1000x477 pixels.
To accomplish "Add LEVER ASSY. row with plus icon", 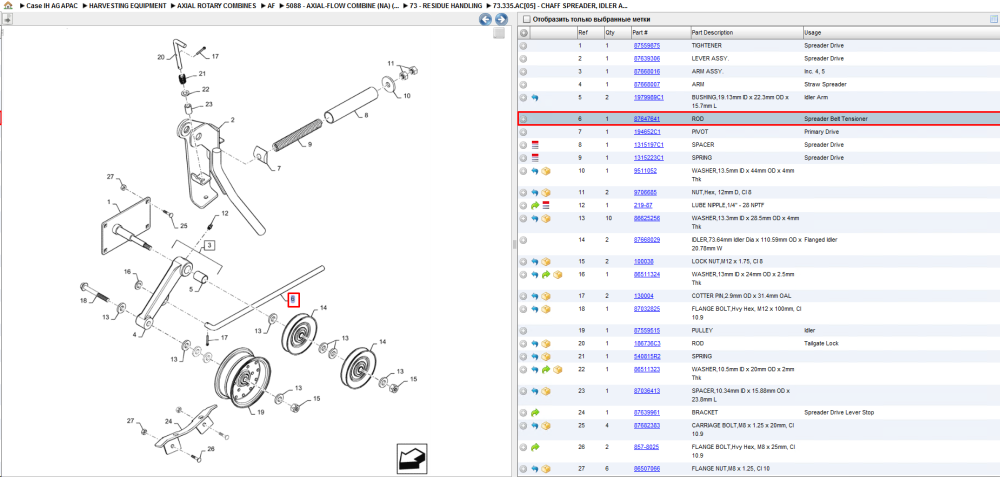I will (x=524, y=59).
